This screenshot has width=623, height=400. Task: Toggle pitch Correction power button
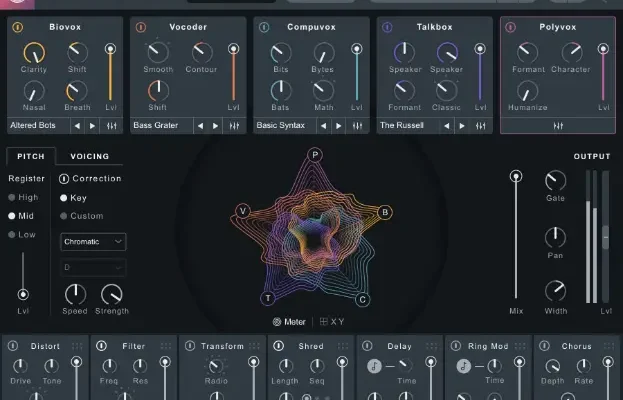[65, 179]
